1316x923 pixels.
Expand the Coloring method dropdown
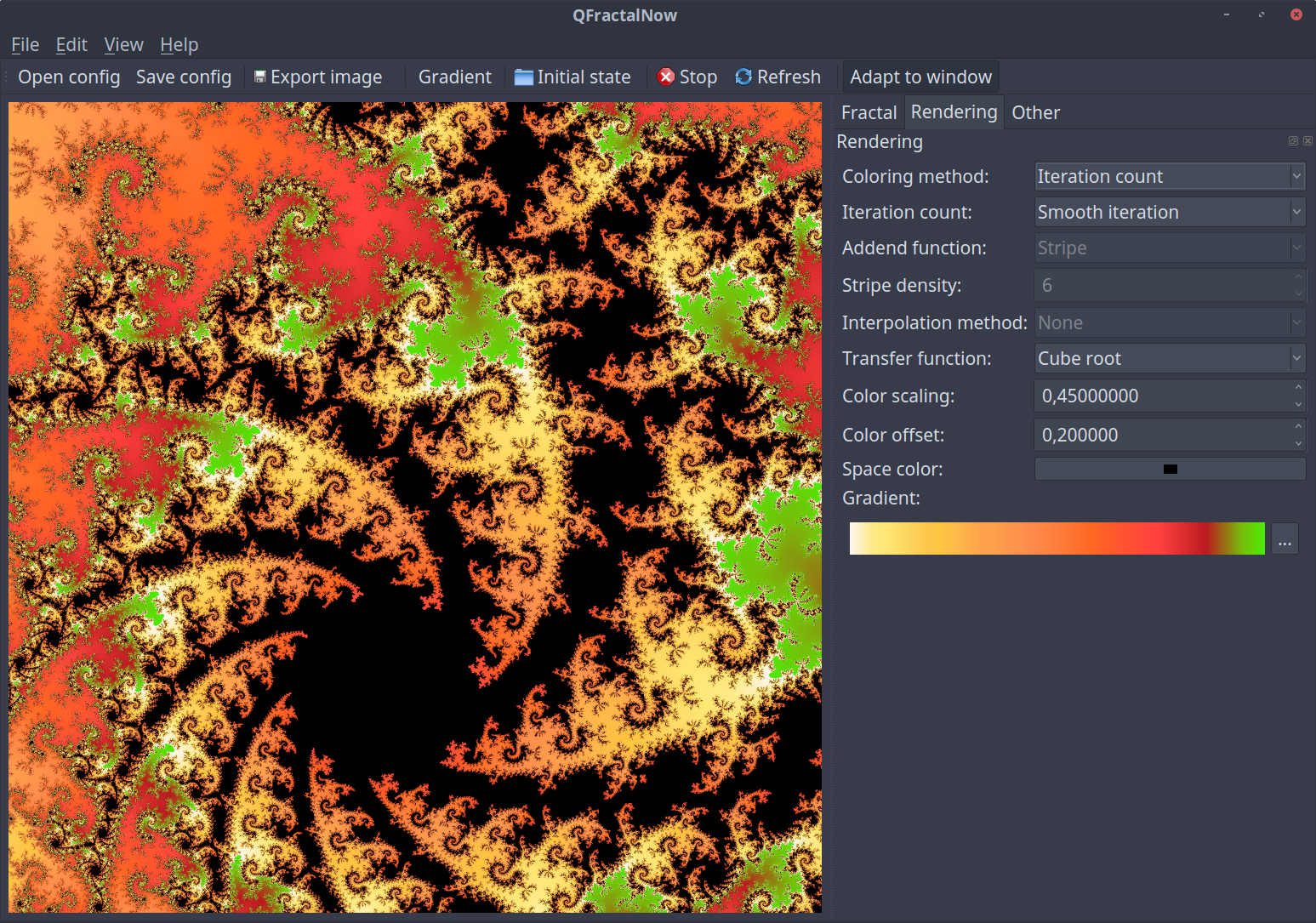click(x=1170, y=176)
